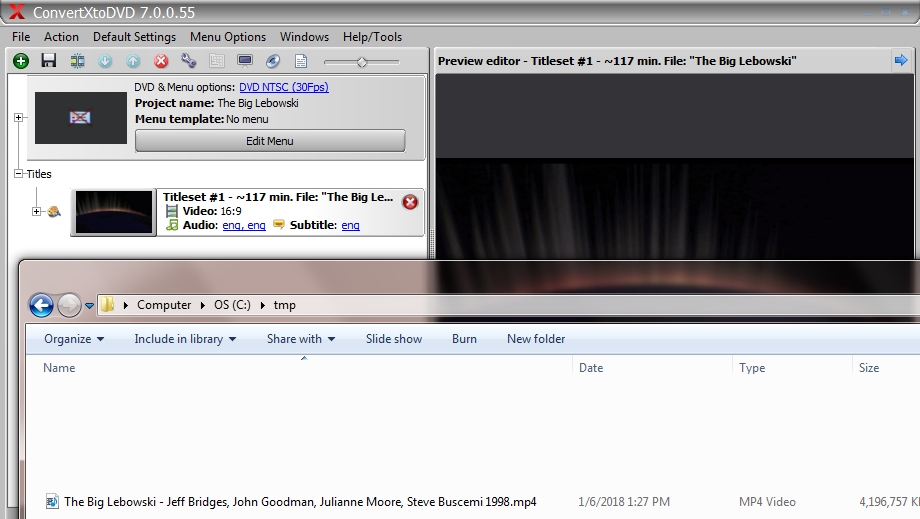
Task: Click the red remove icon in toolbar
Action: (161, 61)
